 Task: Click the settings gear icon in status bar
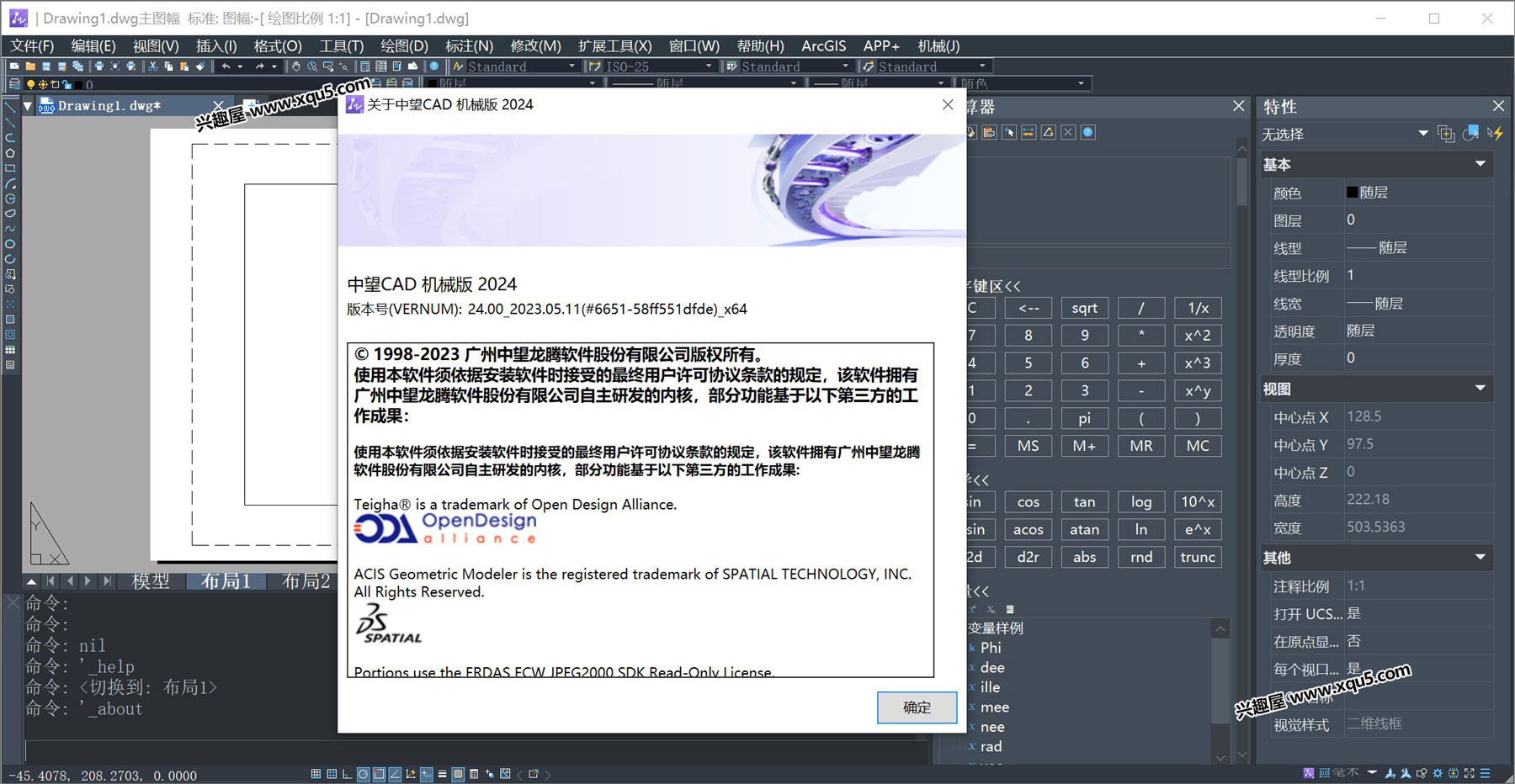tap(1438, 773)
